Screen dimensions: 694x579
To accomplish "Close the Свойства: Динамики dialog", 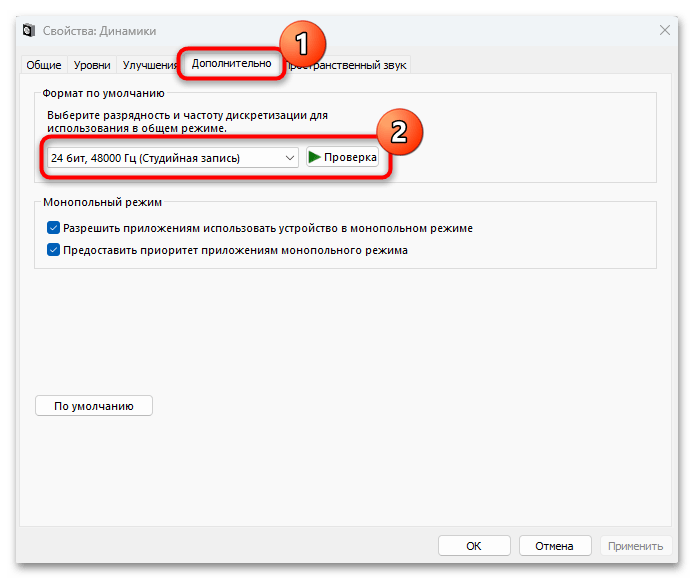I will pos(665,31).
